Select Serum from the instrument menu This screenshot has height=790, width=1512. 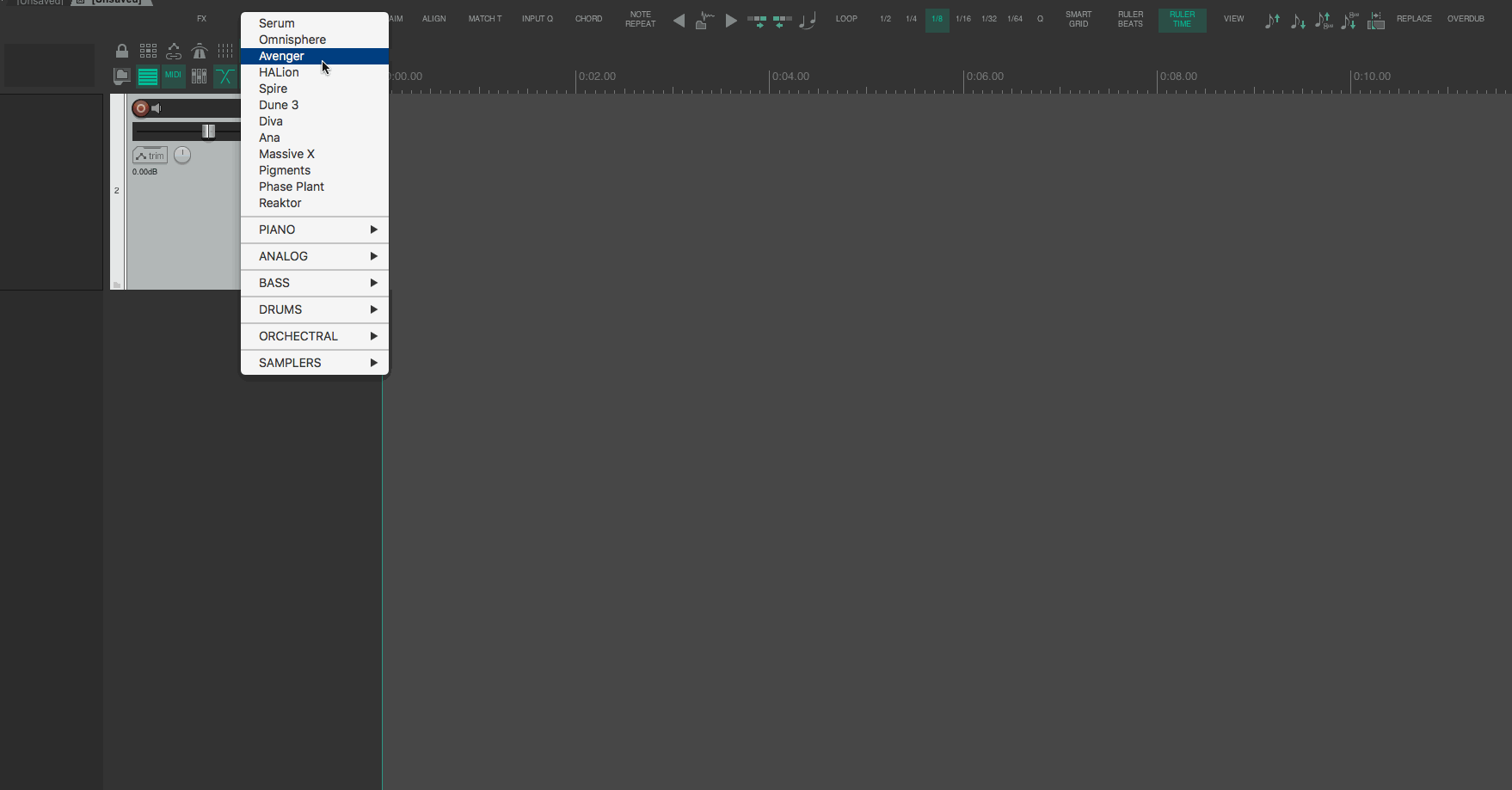(315, 23)
